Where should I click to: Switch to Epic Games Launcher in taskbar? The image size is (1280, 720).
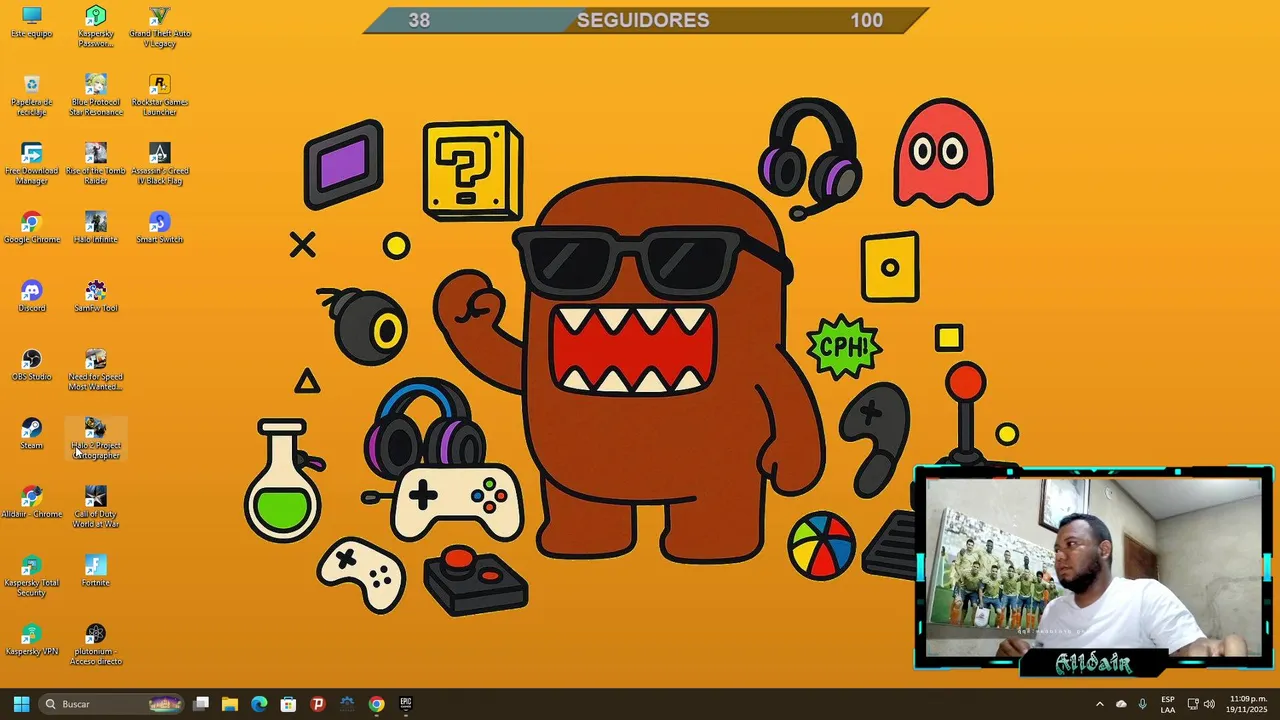[x=405, y=704]
